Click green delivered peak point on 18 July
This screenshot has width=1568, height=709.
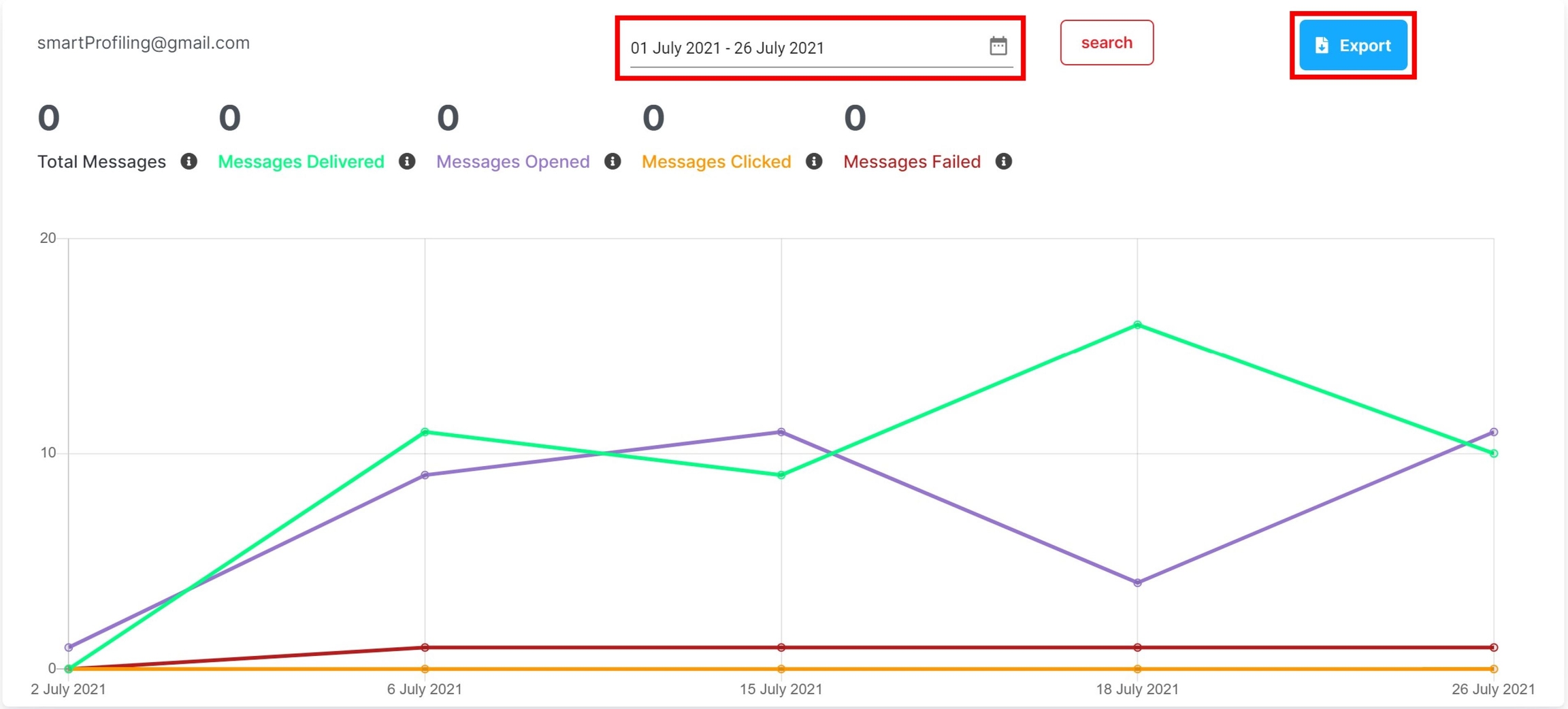click(1137, 325)
